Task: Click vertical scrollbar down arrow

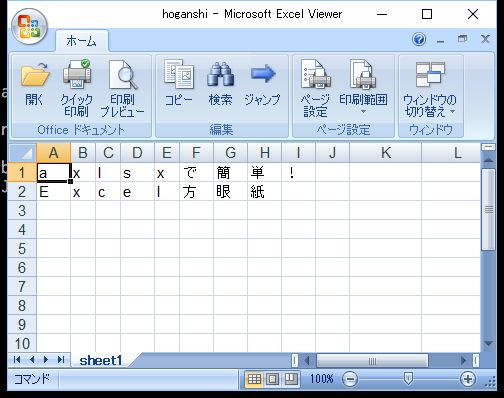Action: [488, 343]
